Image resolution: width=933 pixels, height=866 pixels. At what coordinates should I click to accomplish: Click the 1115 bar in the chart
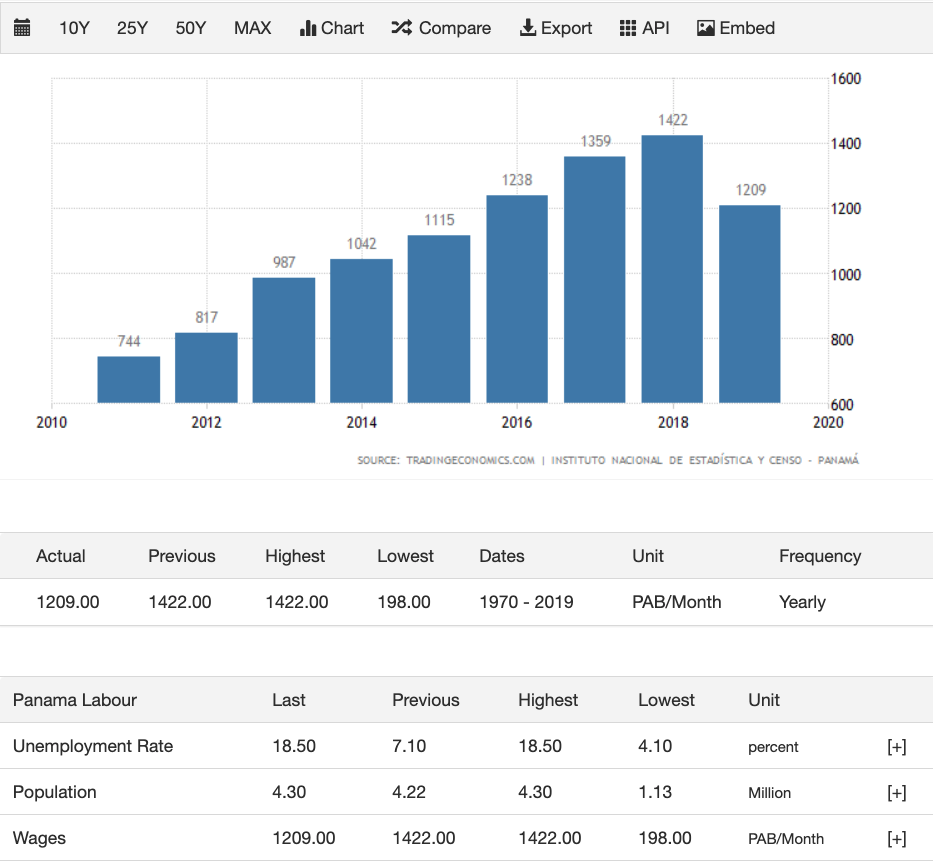[439, 319]
